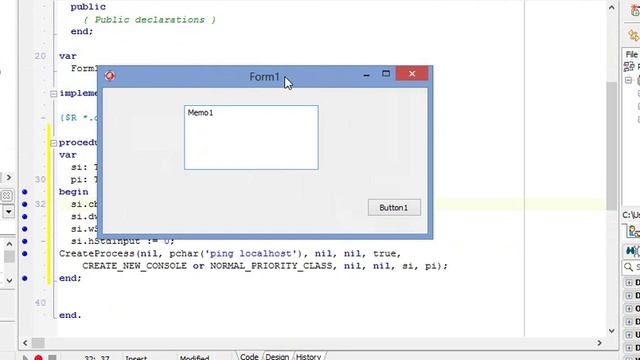Click the 'Public declarations' comment line
This screenshot has height=360, width=640.
click(149, 20)
